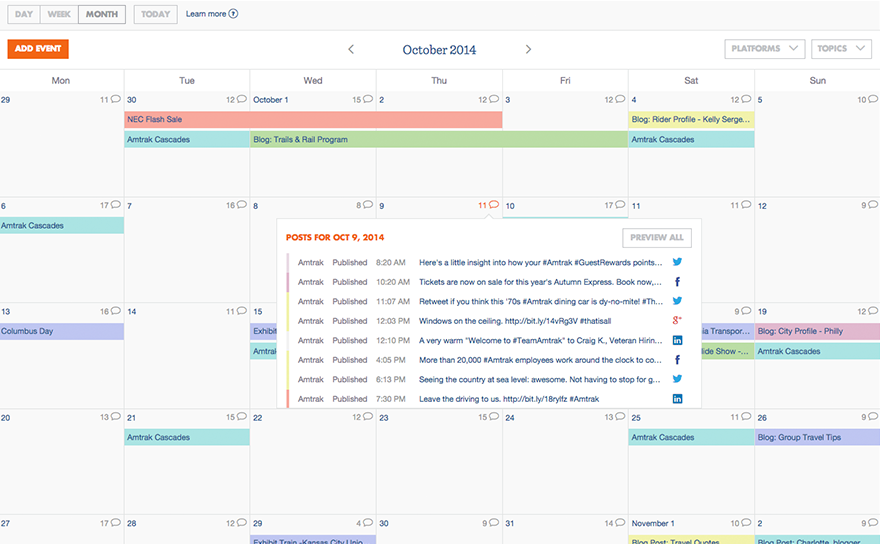
Task: Open the comment bubble for October 10
Action: [620, 205]
